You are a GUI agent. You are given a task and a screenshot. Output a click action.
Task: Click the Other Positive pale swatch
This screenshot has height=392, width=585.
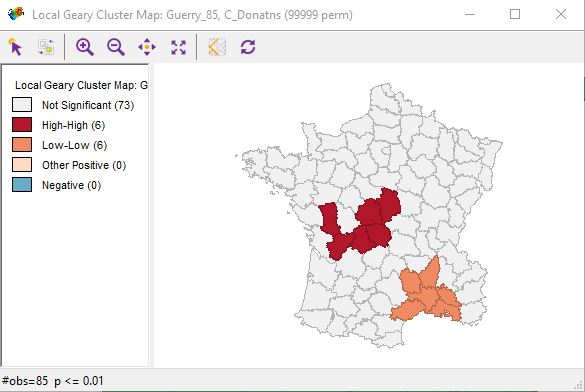(x=22, y=164)
